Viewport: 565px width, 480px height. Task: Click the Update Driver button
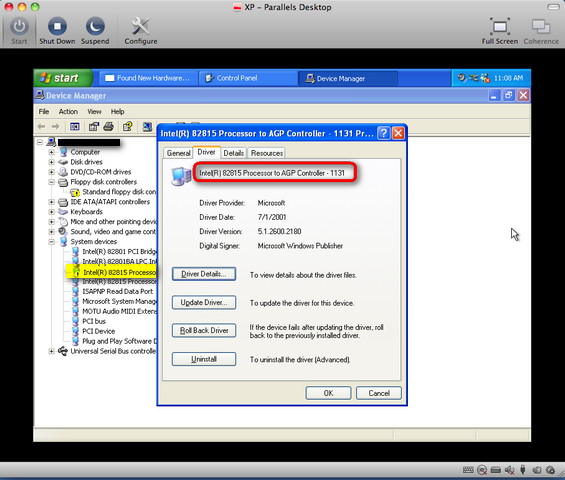coord(204,302)
